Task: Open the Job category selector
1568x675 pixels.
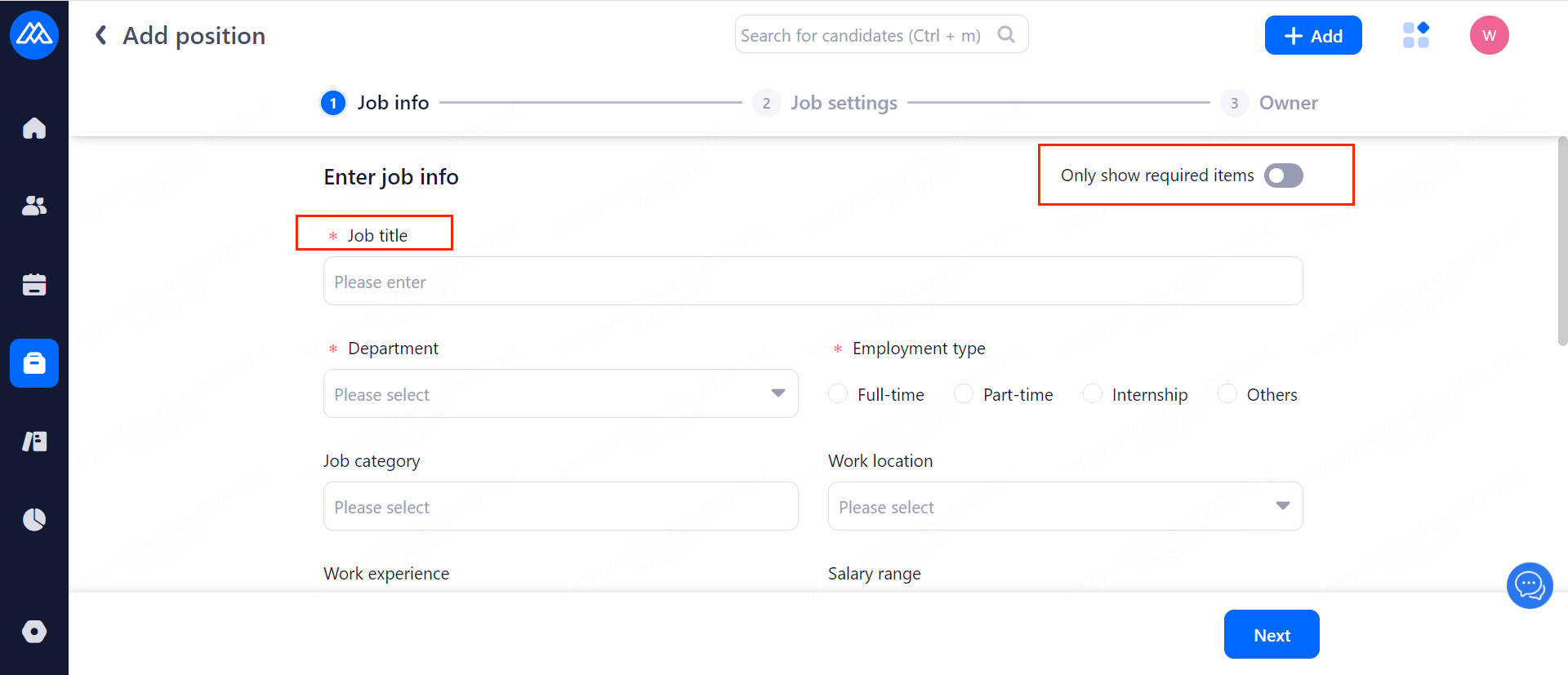Action: pos(560,506)
